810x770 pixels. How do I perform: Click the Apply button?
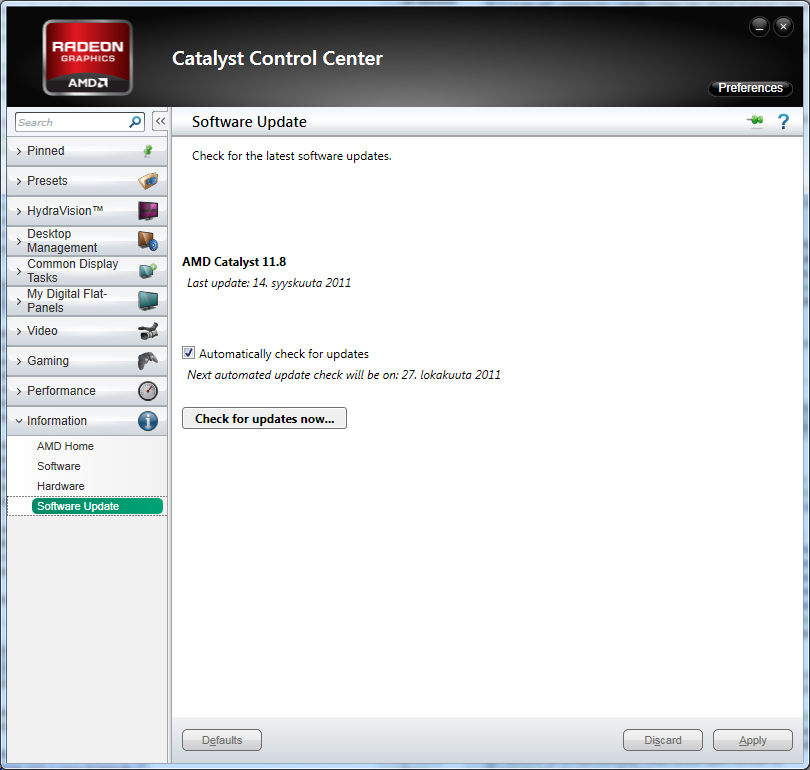click(x=753, y=740)
